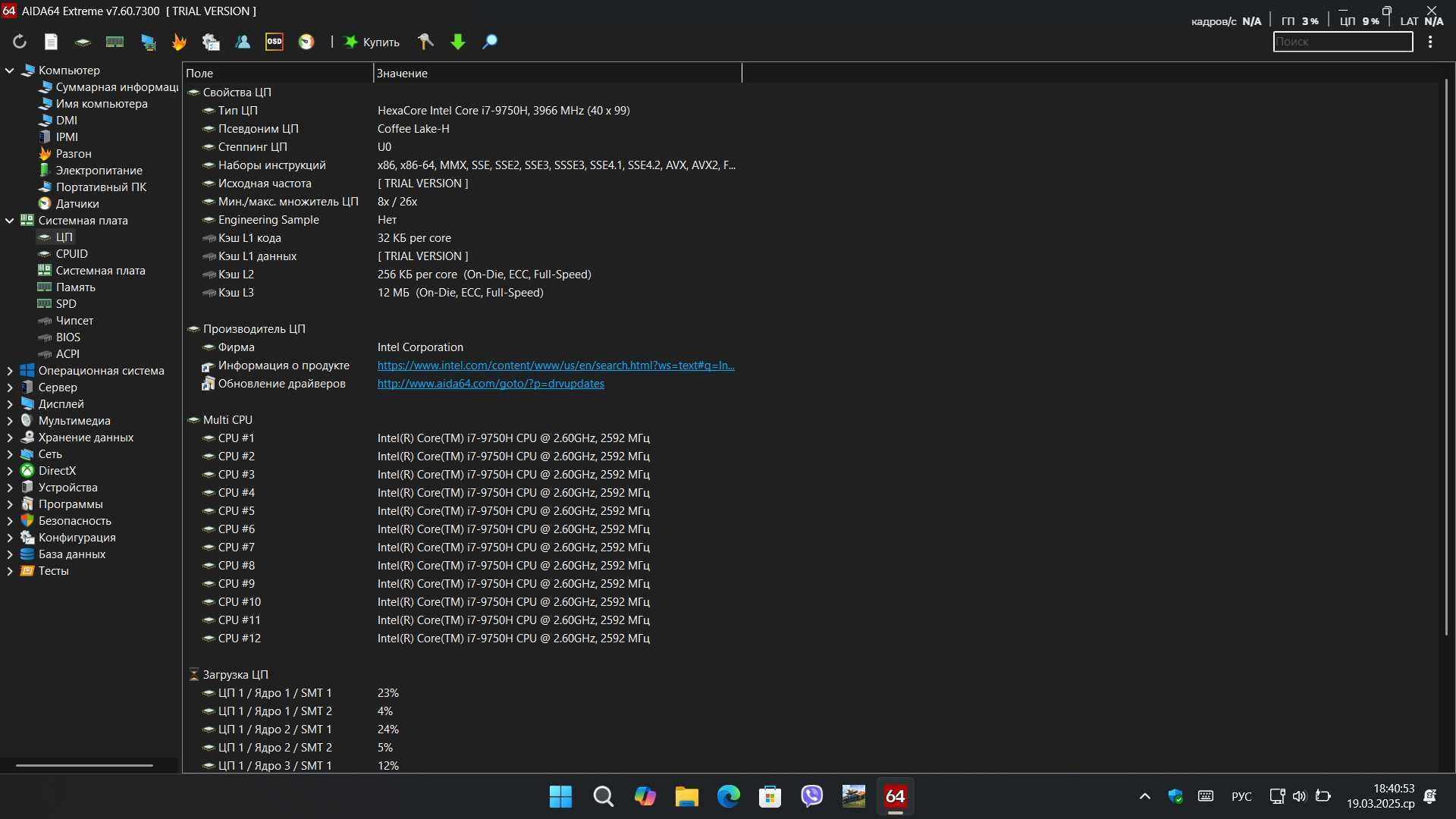1456x819 pixels.
Task: Open Microsoft Edge from the taskbar
Action: [x=728, y=796]
